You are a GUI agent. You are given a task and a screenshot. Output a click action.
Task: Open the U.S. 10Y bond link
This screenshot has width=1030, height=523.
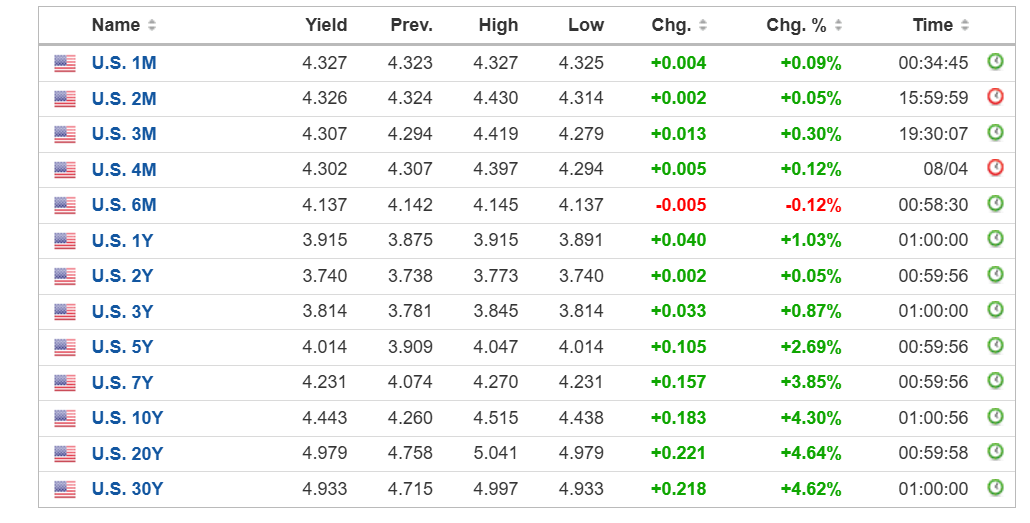[x=127, y=418]
